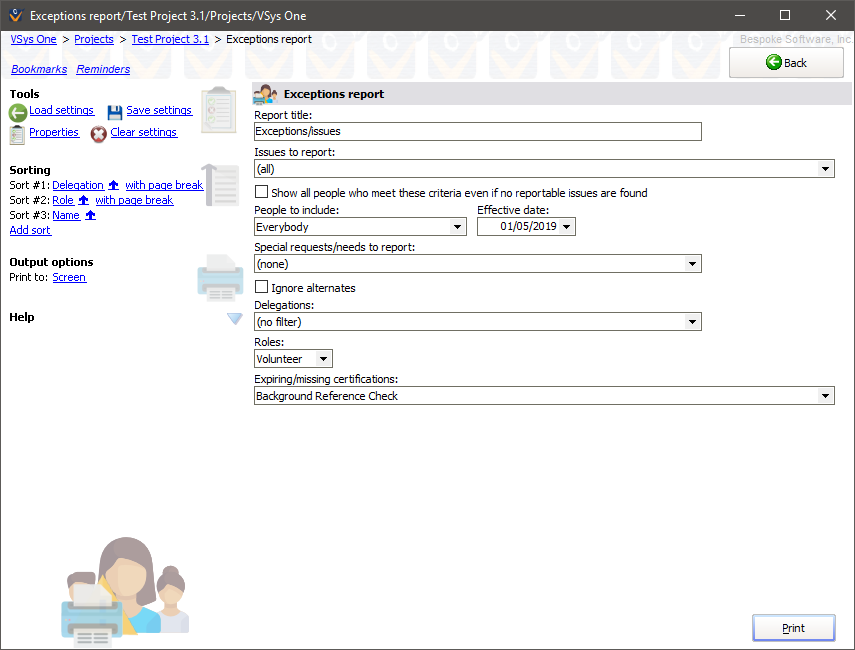The image size is (855, 650).
Task: Click the printer icon beside Output options
Action: coord(220,280)
